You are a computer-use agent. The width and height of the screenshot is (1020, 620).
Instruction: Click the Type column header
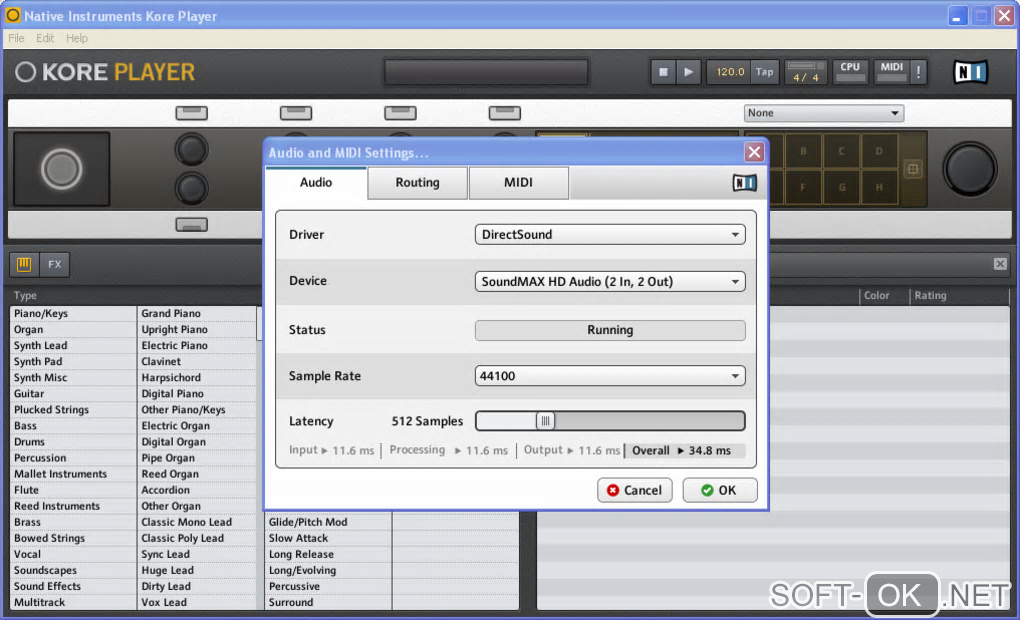[x=25, y=295]
